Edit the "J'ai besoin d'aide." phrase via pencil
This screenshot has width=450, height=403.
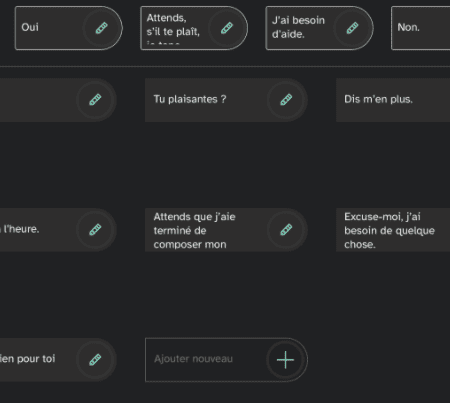(352, 28)
